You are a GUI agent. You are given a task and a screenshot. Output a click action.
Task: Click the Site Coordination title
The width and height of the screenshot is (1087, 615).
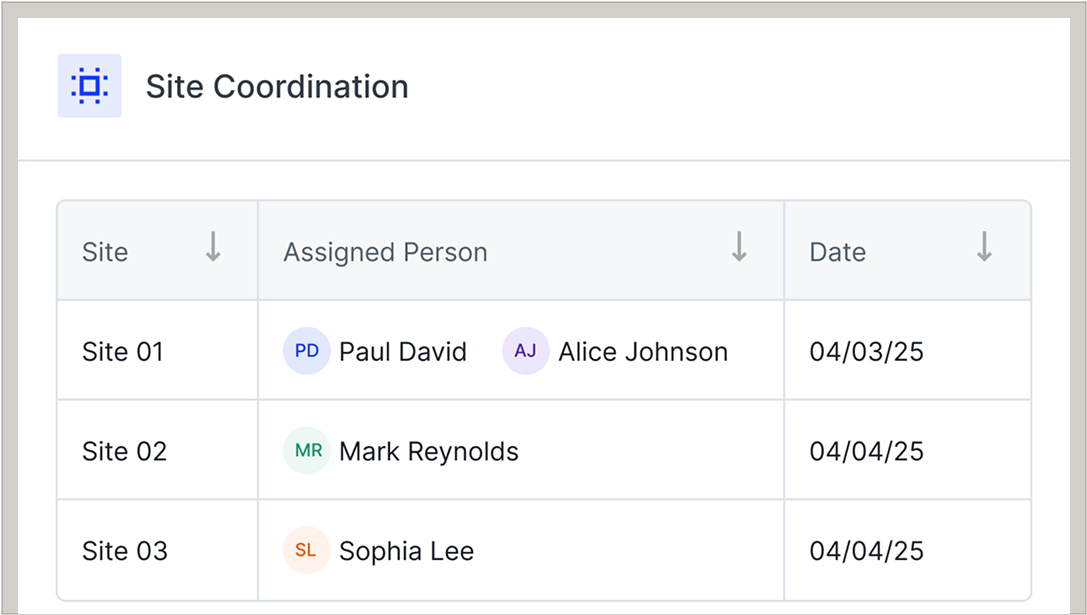coord(277,87)
